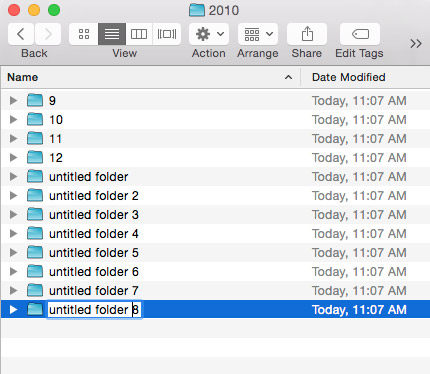Select the folder icon of row 9

point(35,100)
